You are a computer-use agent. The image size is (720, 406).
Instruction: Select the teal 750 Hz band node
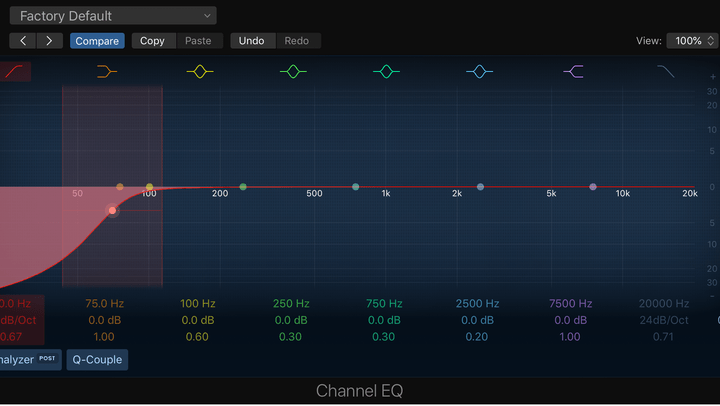(355, 186)
